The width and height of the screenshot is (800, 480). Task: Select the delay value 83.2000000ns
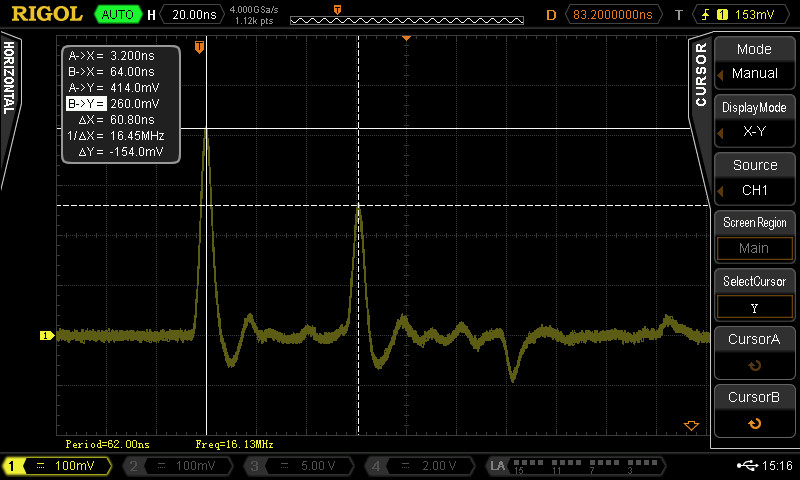click(613, 14)
